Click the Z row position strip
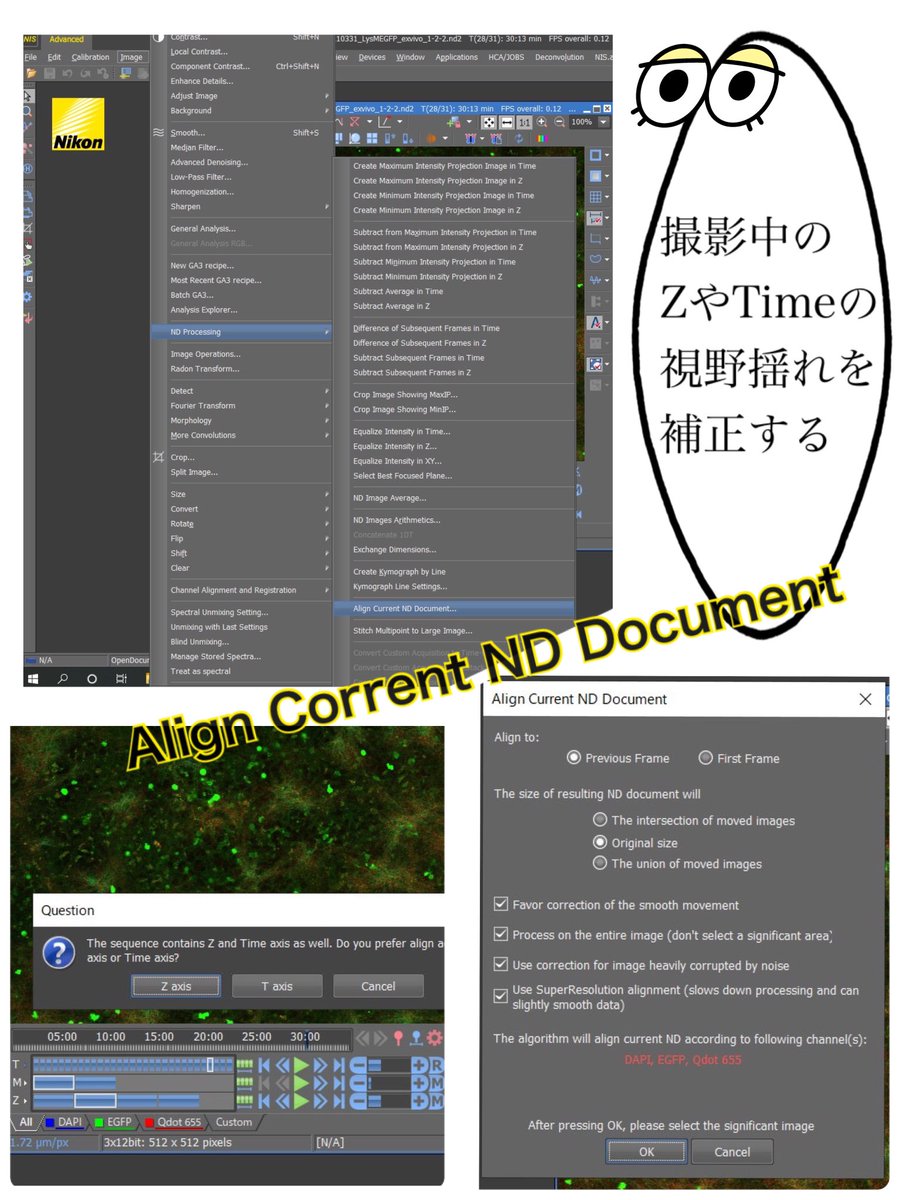The image size is (900, 1200). pyautogui.click(x=133, y=1100)
